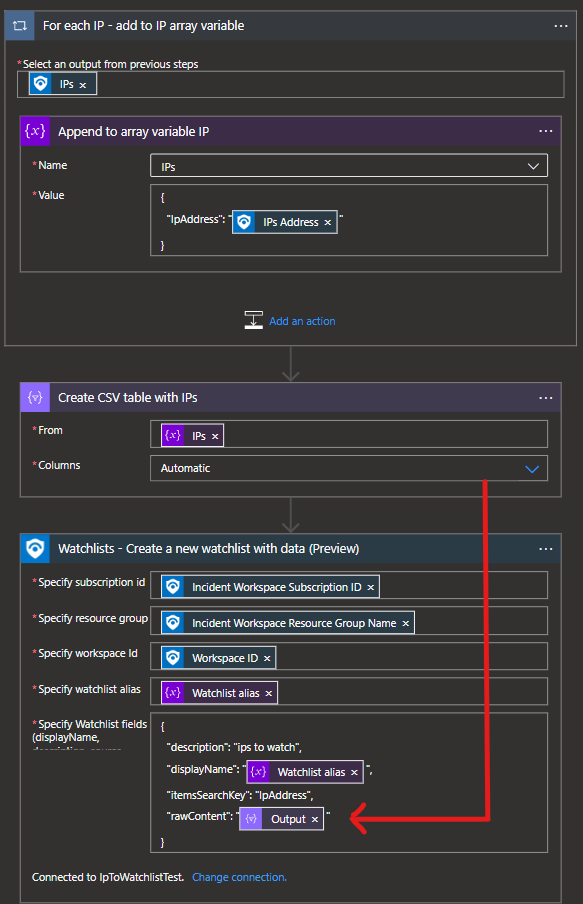Click the variable icon on the displayName Watchlist alias token

pyautogui.click(x=258, y=772)
